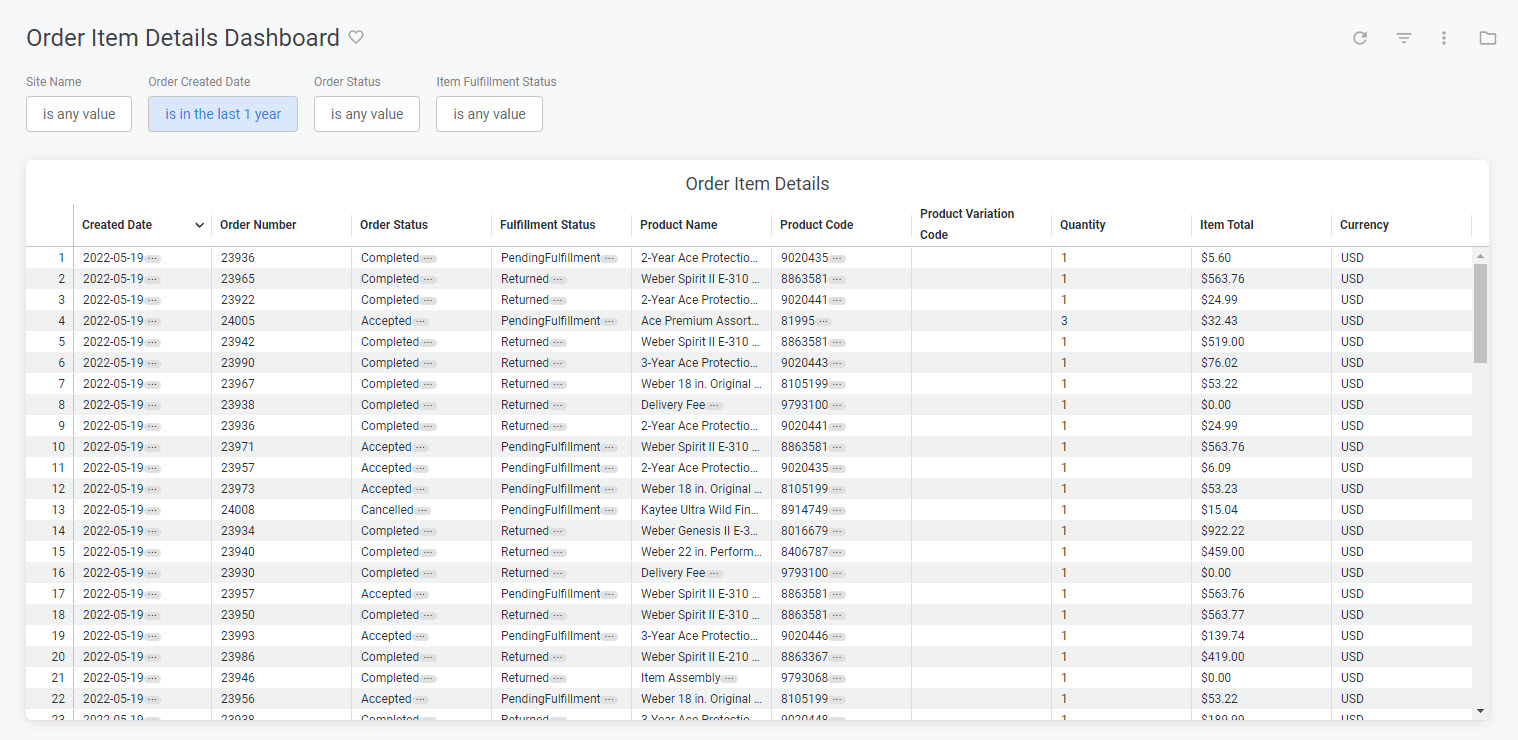Open drill menu on product code 81995

pos(823,320)
